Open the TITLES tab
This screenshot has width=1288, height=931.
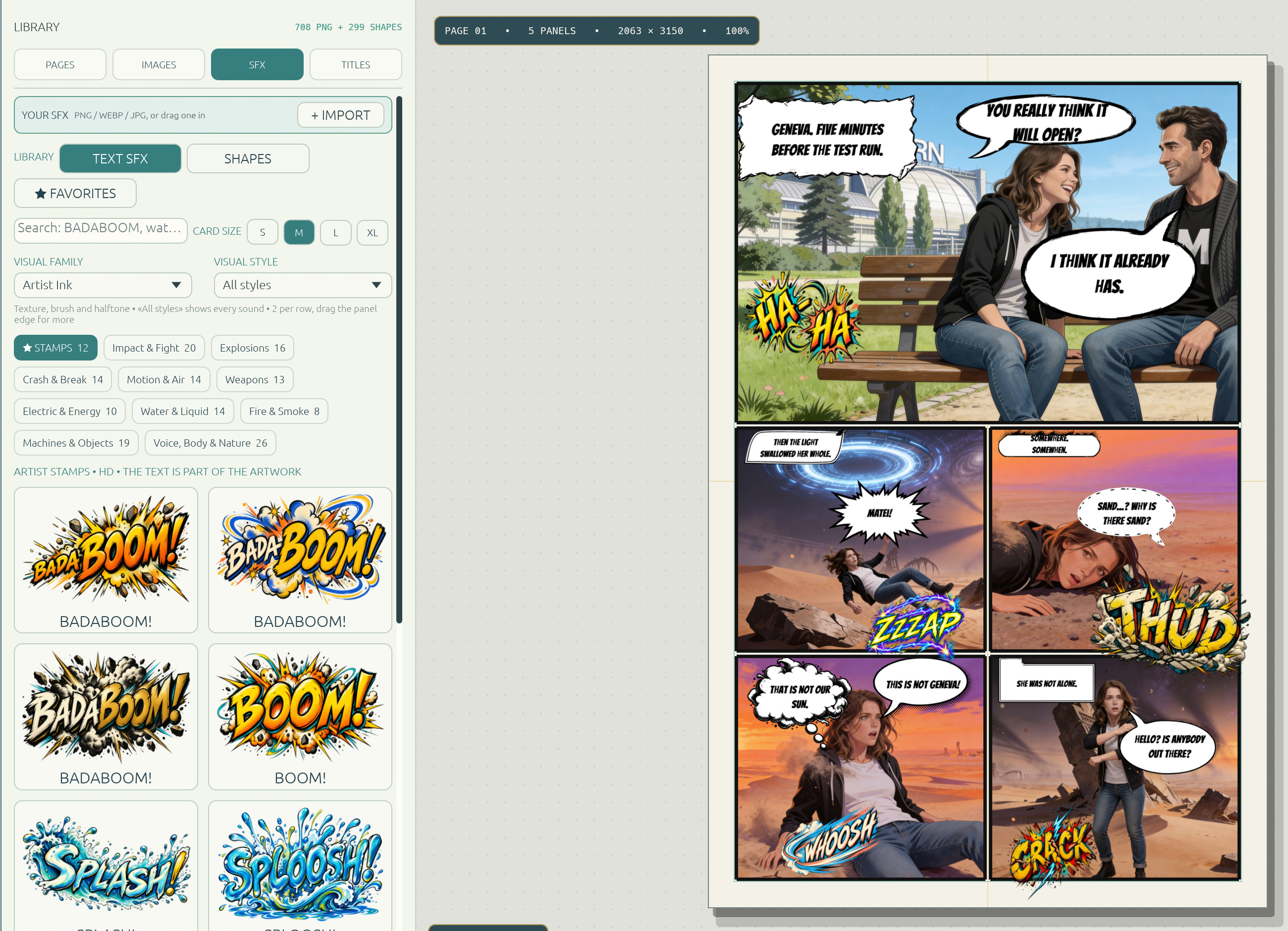point(356,65)
